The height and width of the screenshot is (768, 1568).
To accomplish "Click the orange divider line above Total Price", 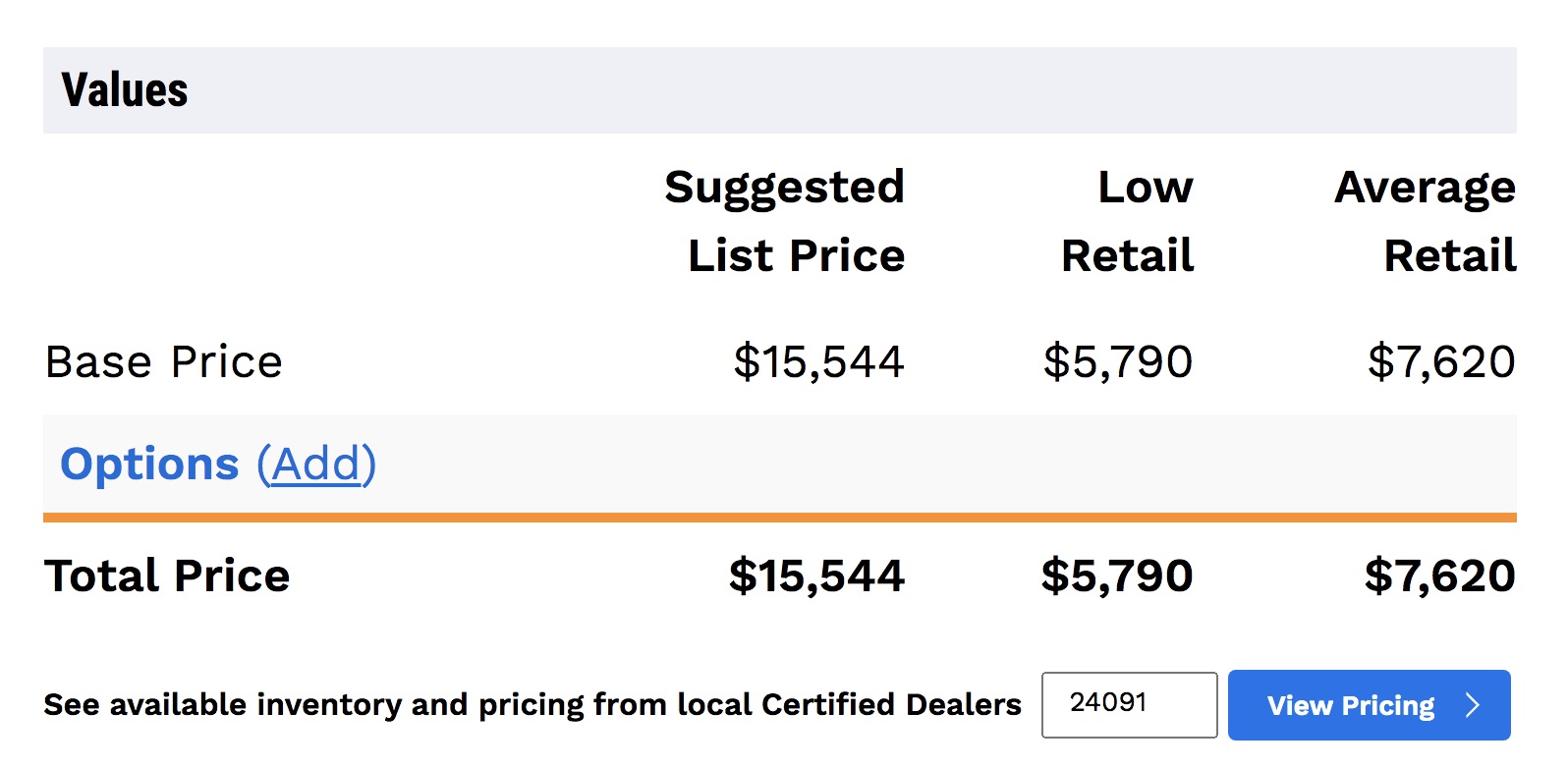I will (x=780, y=518).
